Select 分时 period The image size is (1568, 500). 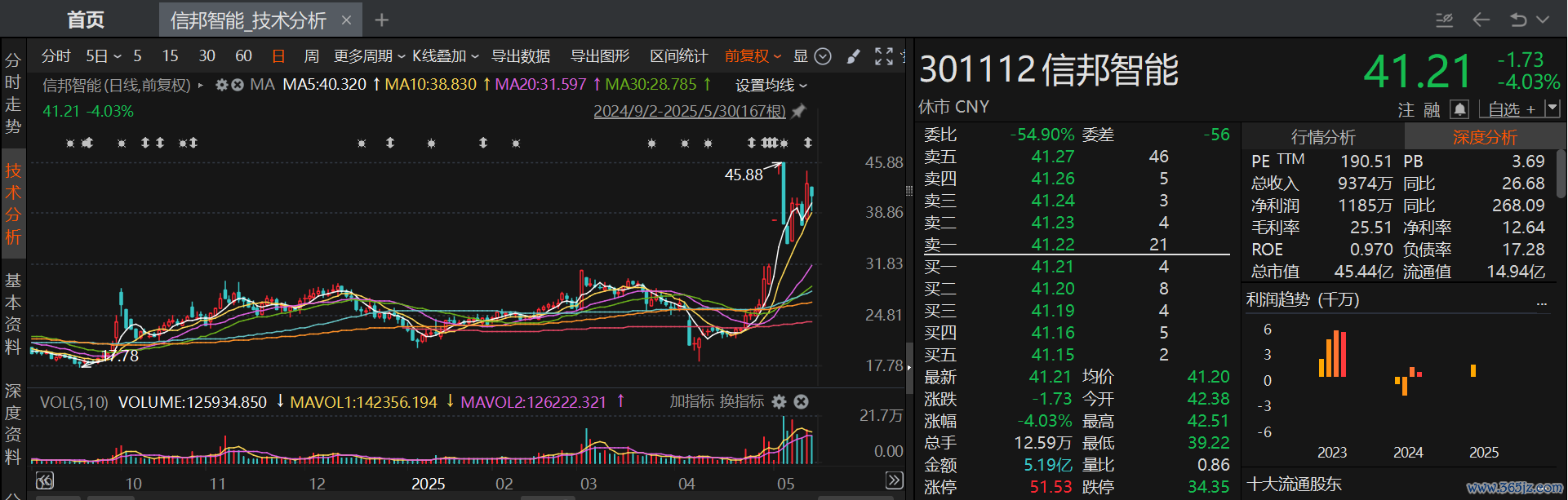(x=56, y=56)
